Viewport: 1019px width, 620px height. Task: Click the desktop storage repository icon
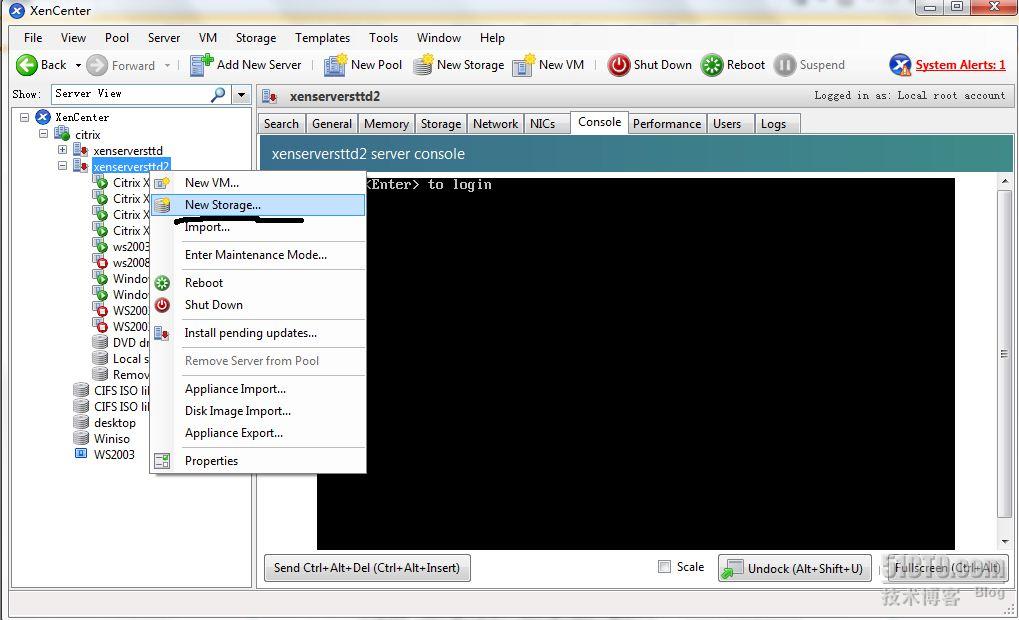[81, 422]
